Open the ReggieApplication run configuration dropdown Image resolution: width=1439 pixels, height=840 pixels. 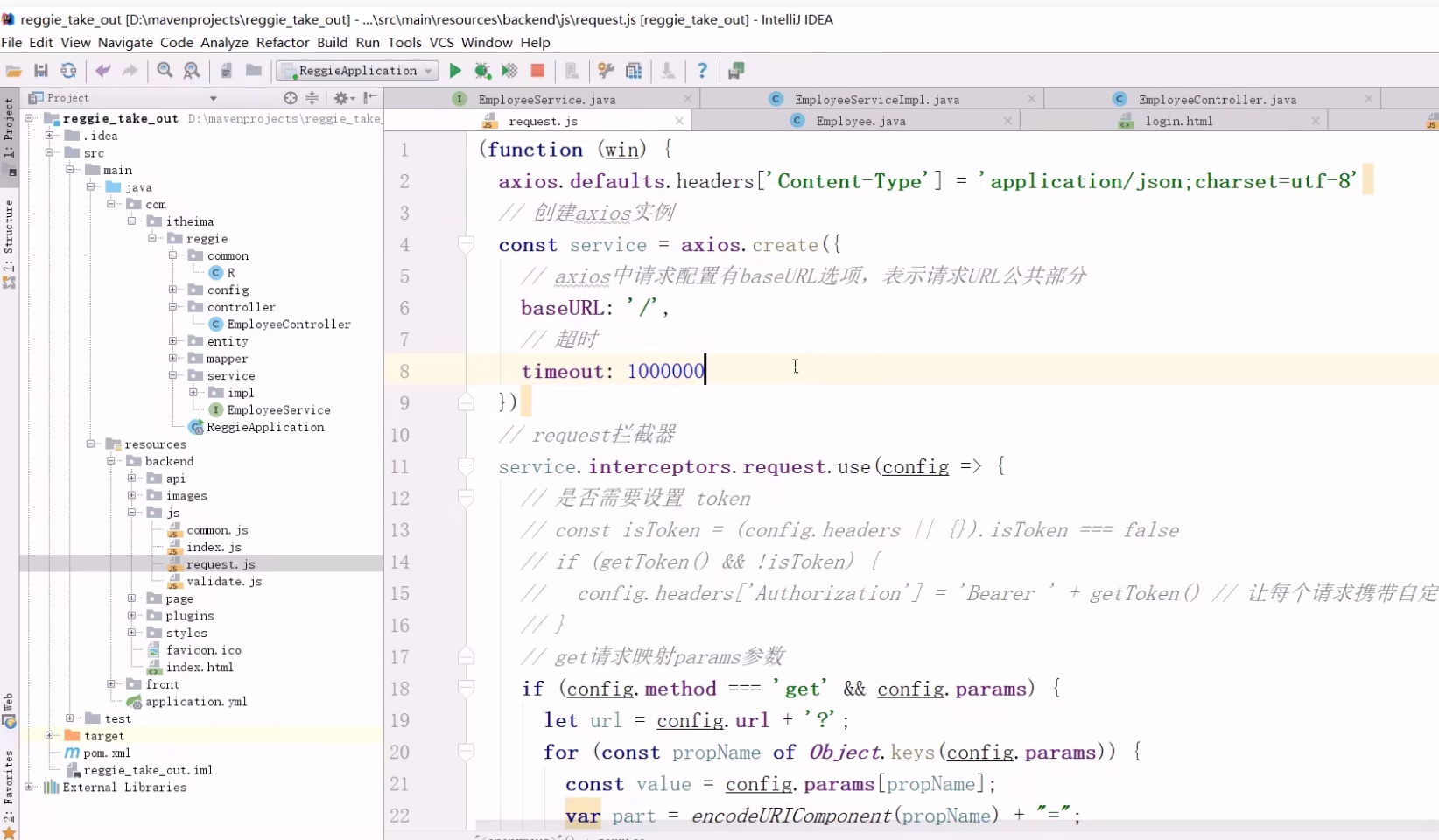(357, 71)
